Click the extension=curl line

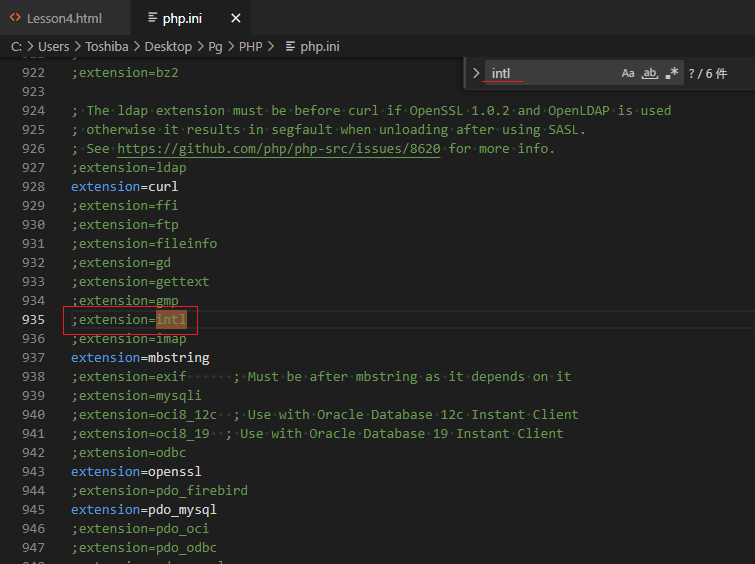tap(124, 187)
